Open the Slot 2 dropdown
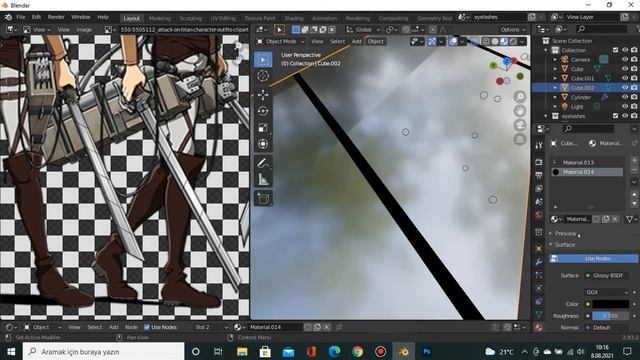 (x=211, y=327)
